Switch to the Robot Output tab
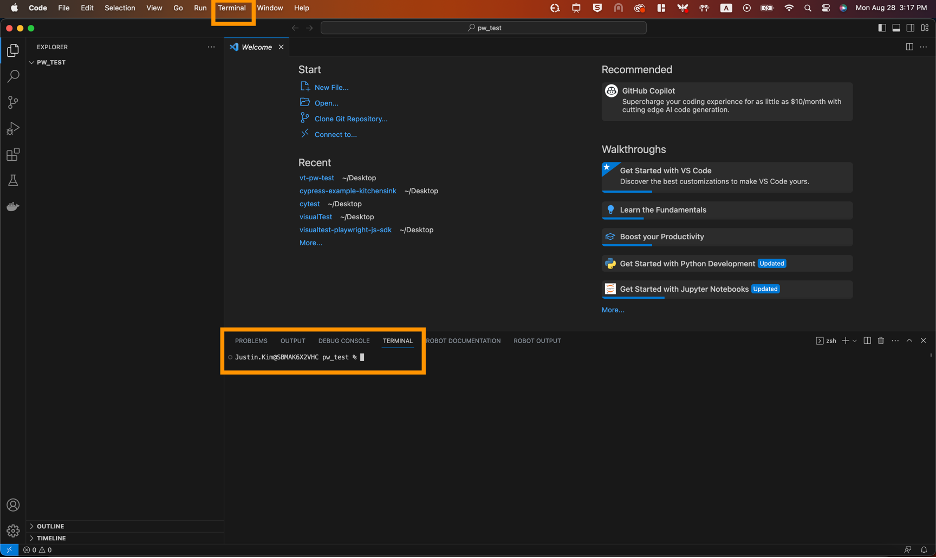This screenshot has width=936, height=558. pyautogui.click(x=537, y=341)
